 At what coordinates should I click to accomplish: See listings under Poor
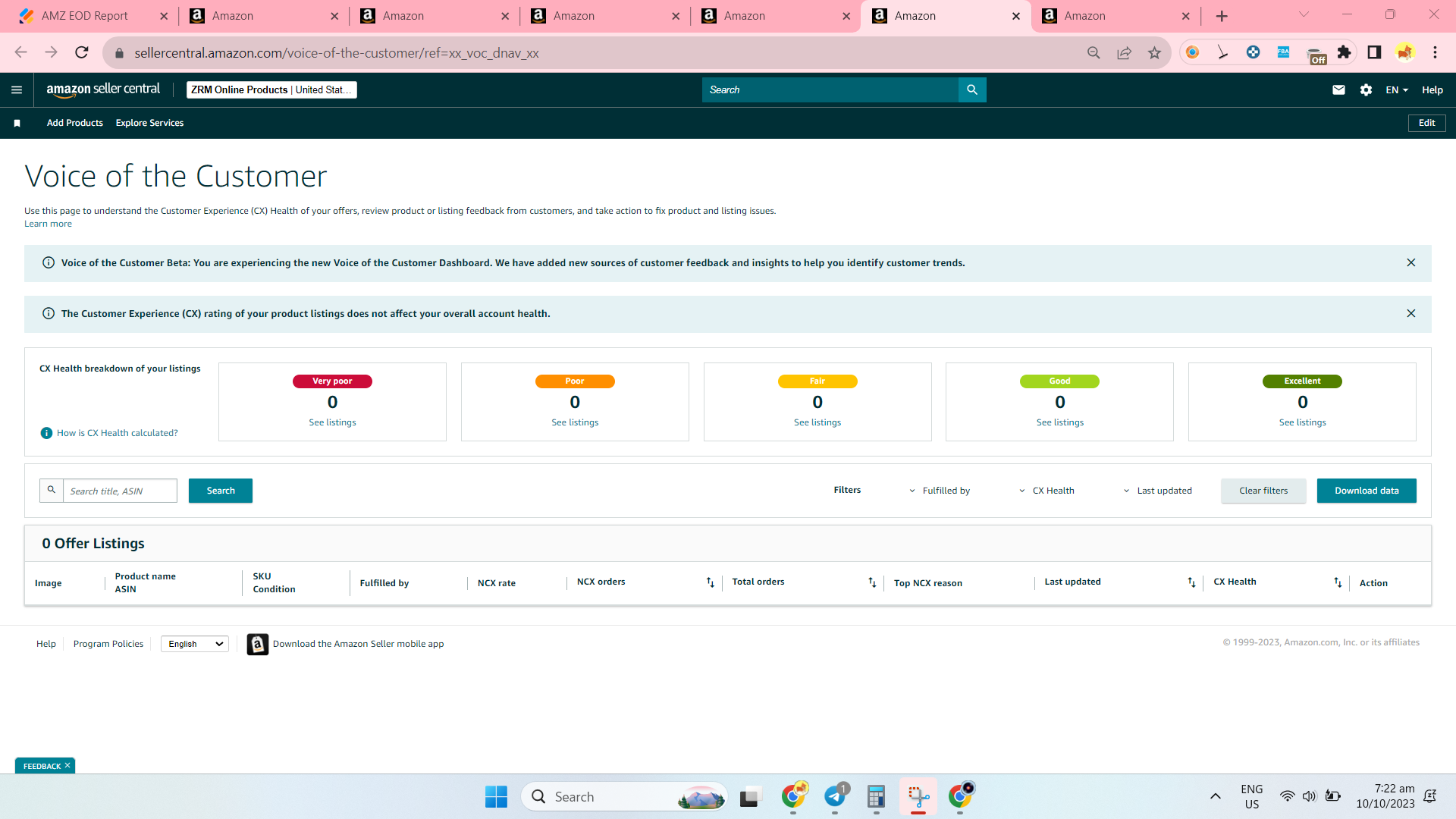coord(575,422)
